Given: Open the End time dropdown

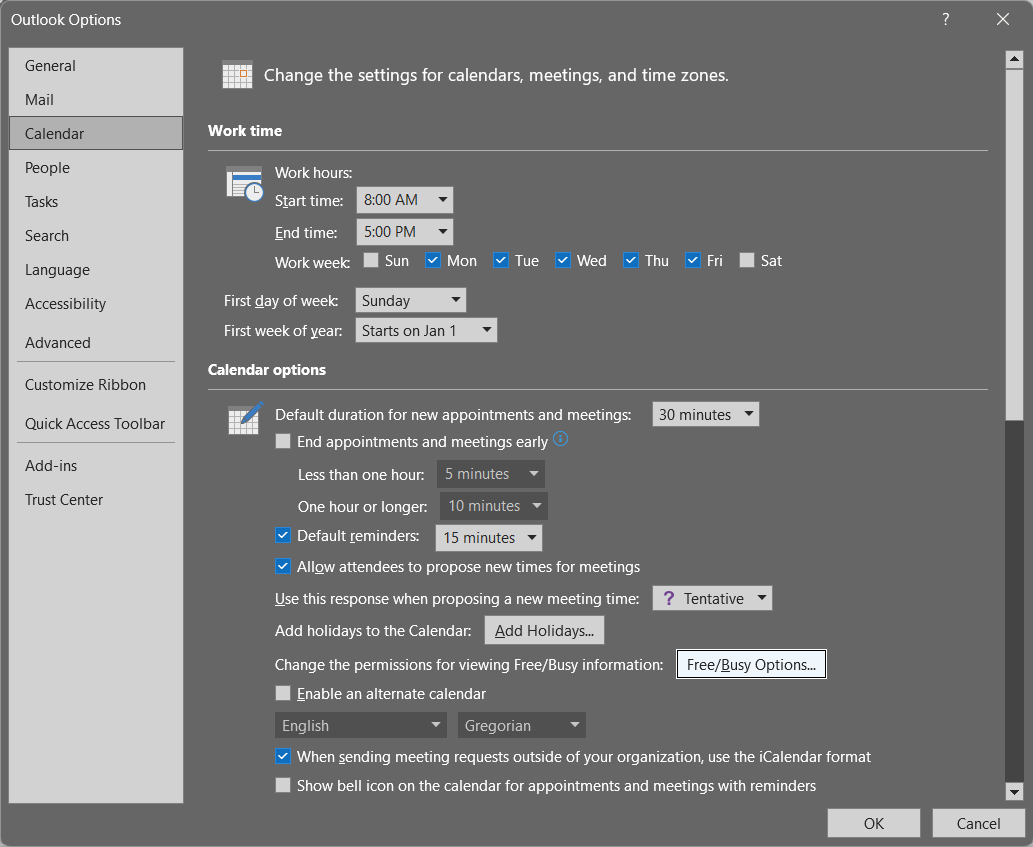Looking at the screenshot, I should 405,232.
